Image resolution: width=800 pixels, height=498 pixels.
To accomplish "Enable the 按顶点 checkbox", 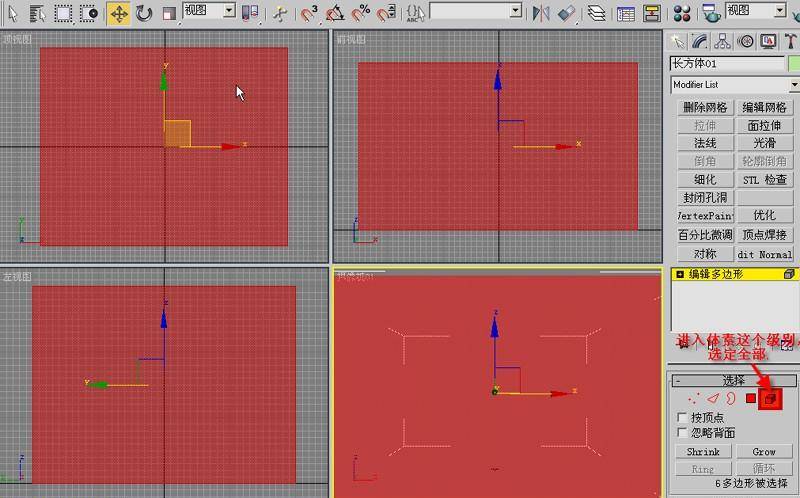I will pyautogui.click(x=682, y=417).
